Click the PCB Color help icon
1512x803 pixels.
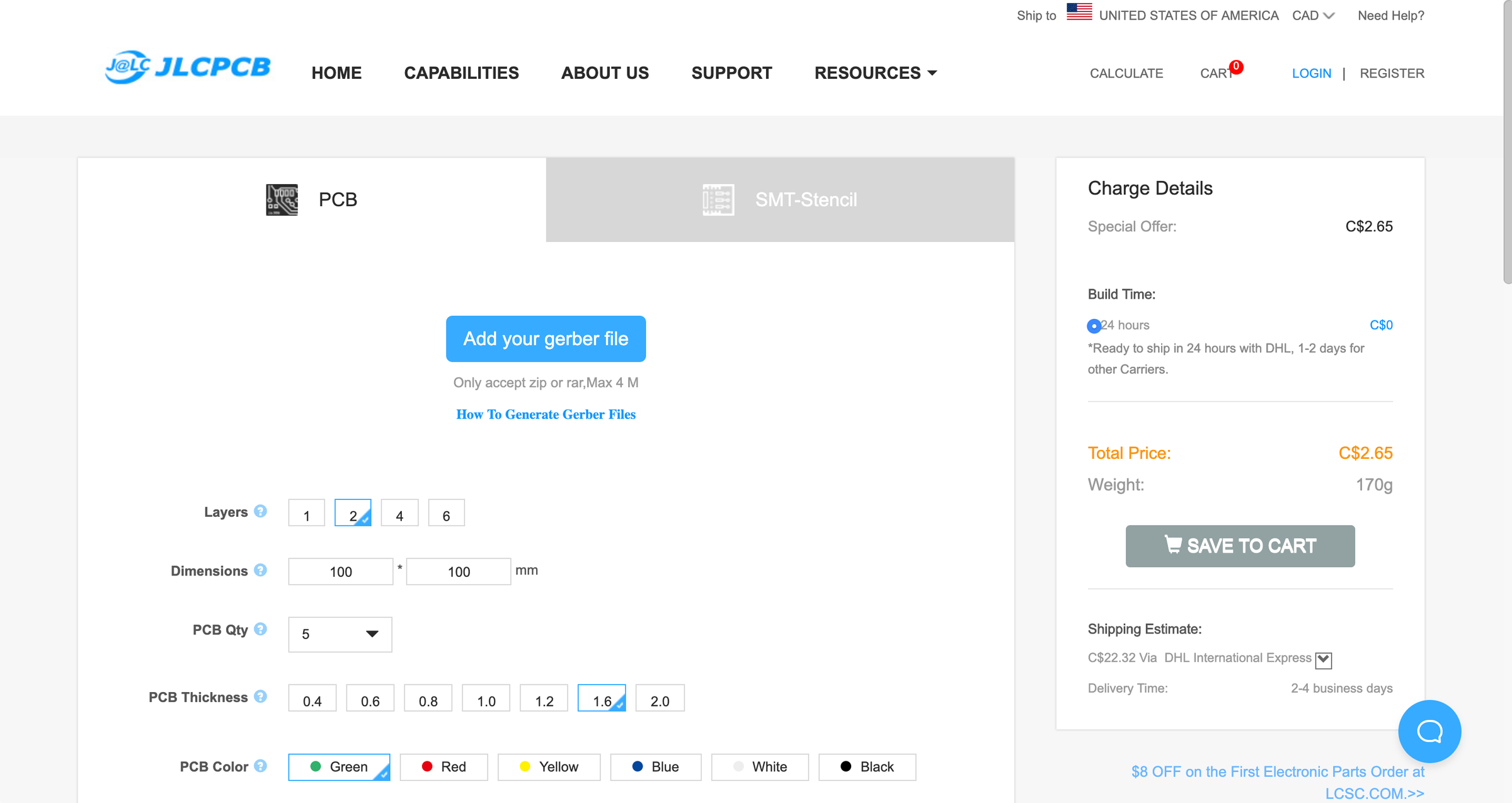tap(260, 766)
